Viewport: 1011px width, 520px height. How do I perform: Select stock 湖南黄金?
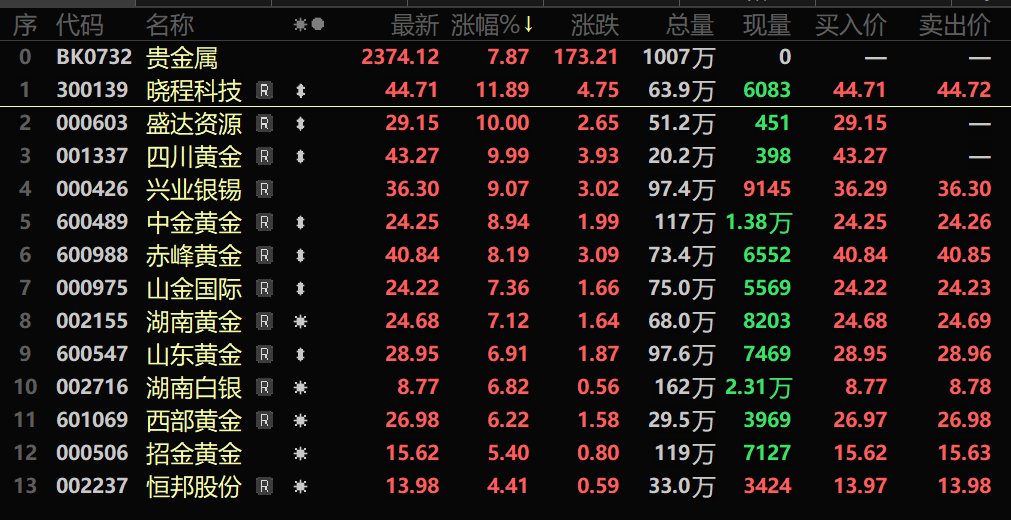pos(194,321)
